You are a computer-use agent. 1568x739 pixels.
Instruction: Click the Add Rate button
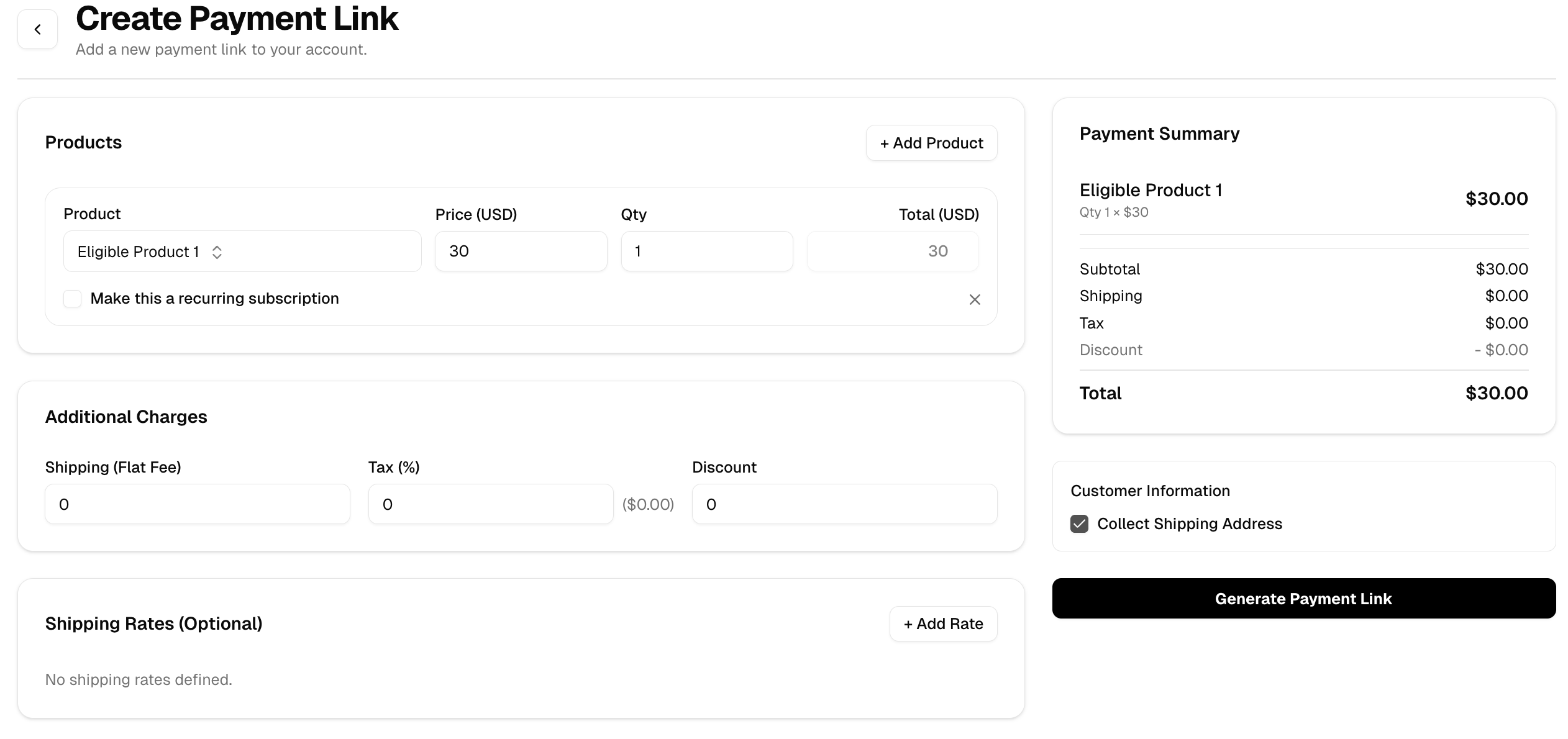point(943,624)
